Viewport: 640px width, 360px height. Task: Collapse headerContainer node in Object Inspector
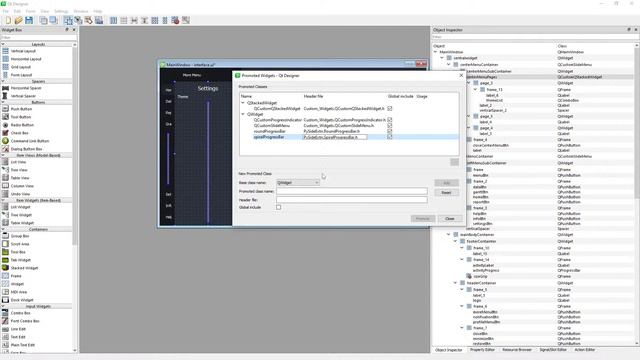click(455, 283)
